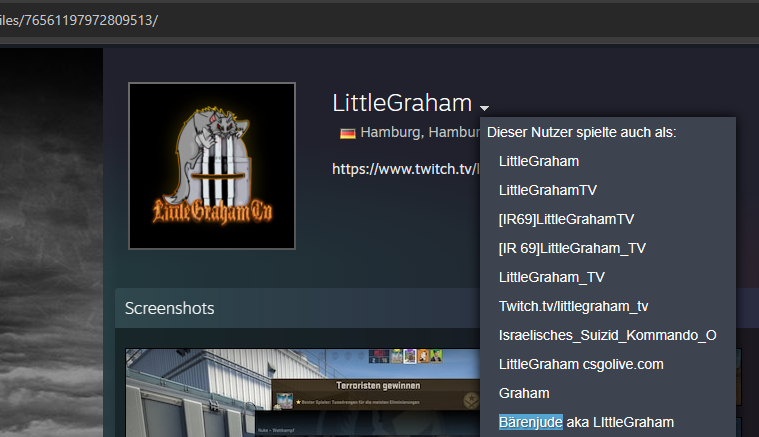Select 'LittleGraham' in the alias list
This screenshot has width=759, height=437.
click(539, 161)
